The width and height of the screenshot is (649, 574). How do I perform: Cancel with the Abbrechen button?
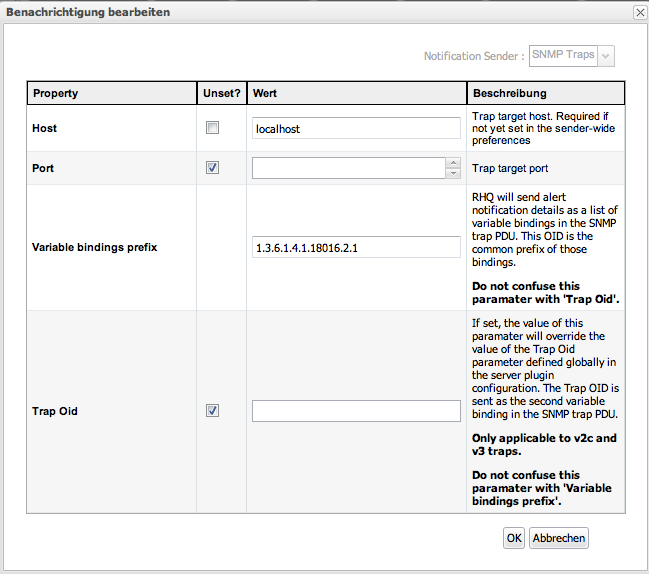tap(559, 538)
